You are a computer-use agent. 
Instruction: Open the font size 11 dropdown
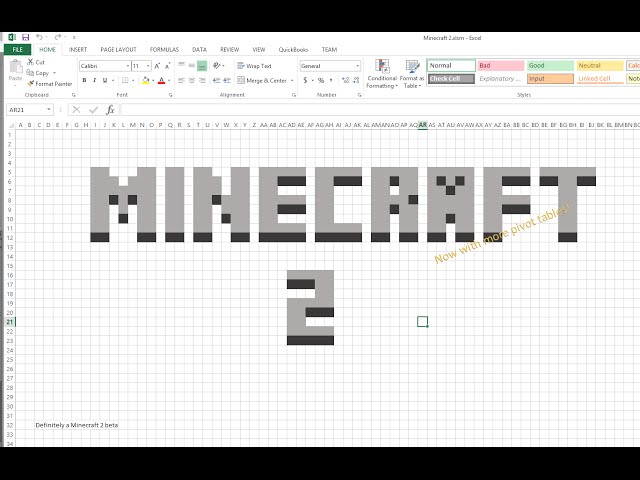(x=148, y=66)
